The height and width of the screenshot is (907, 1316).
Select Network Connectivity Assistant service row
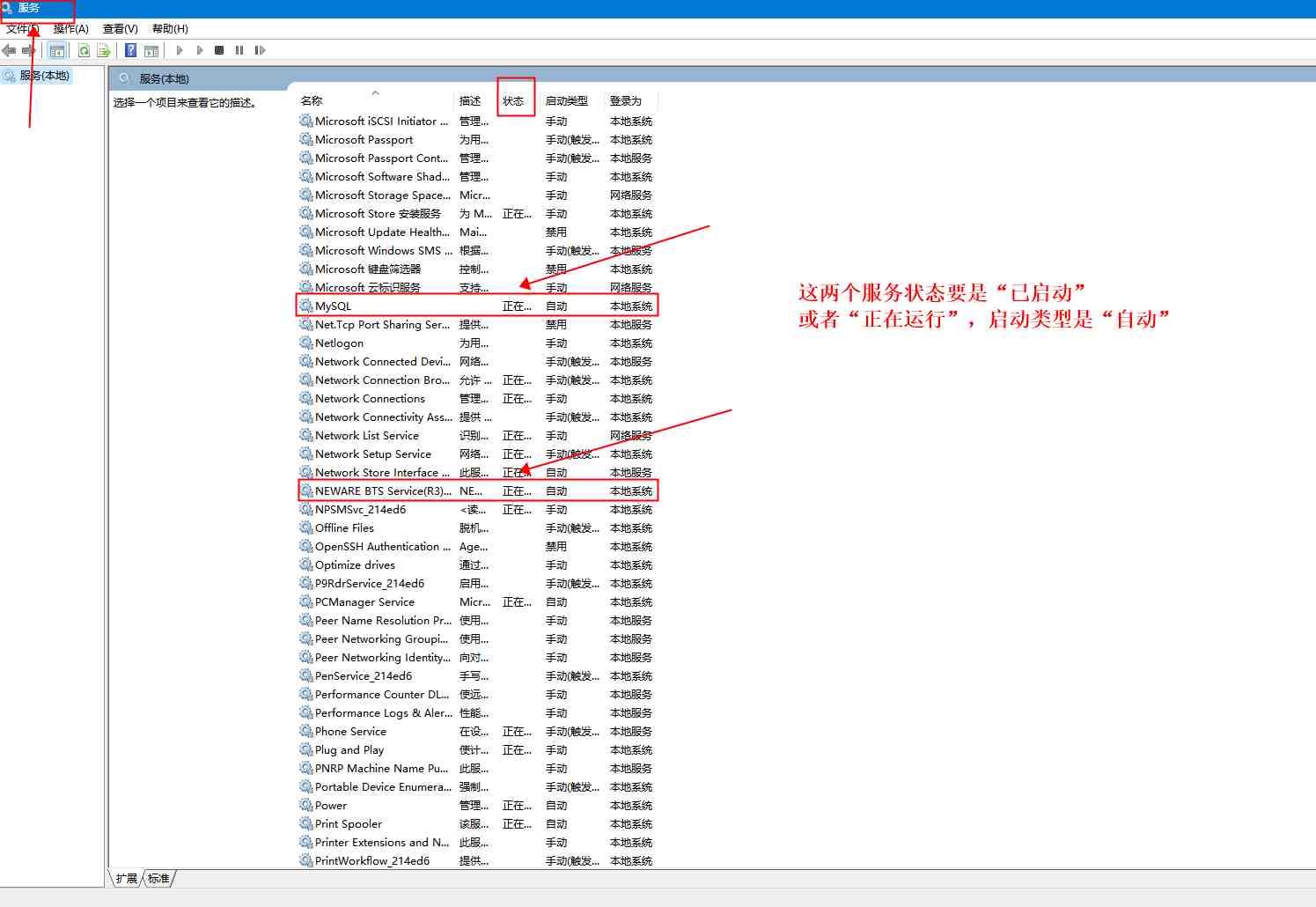[476, 417]
